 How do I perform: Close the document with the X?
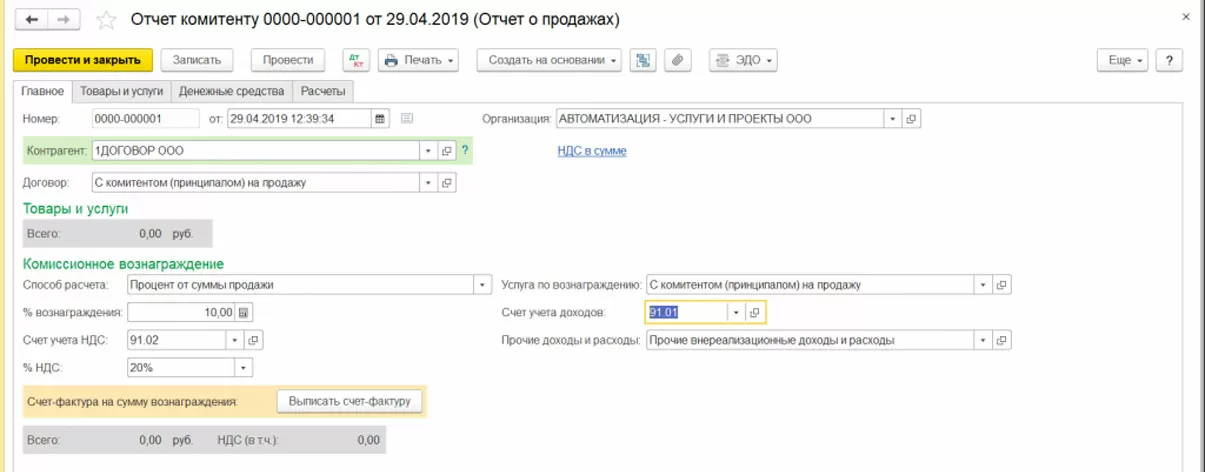click(1185, 19)
